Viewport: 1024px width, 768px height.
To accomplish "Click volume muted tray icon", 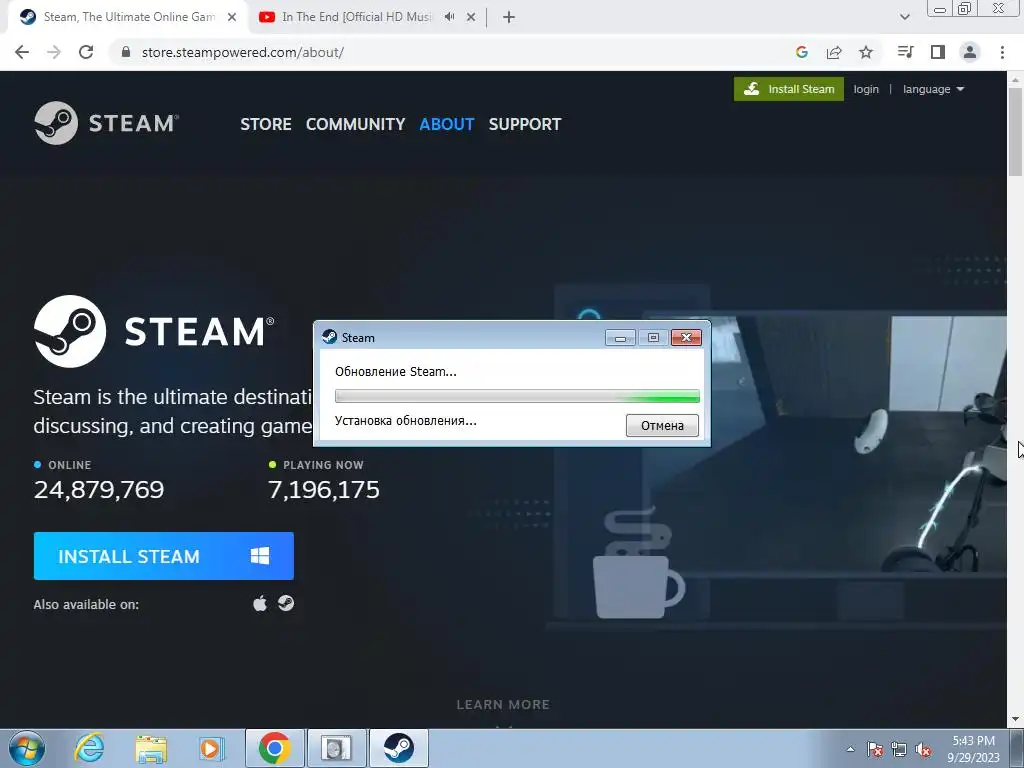I will (x=923, y=749).
